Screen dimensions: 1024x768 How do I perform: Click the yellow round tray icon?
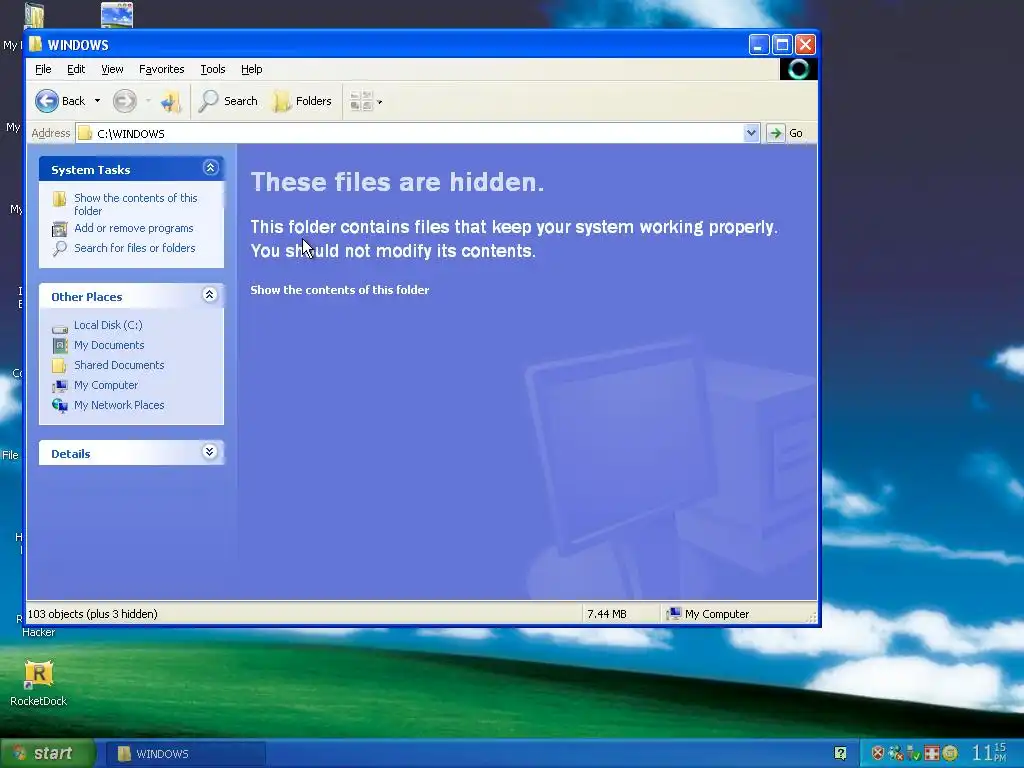(950, 753)
